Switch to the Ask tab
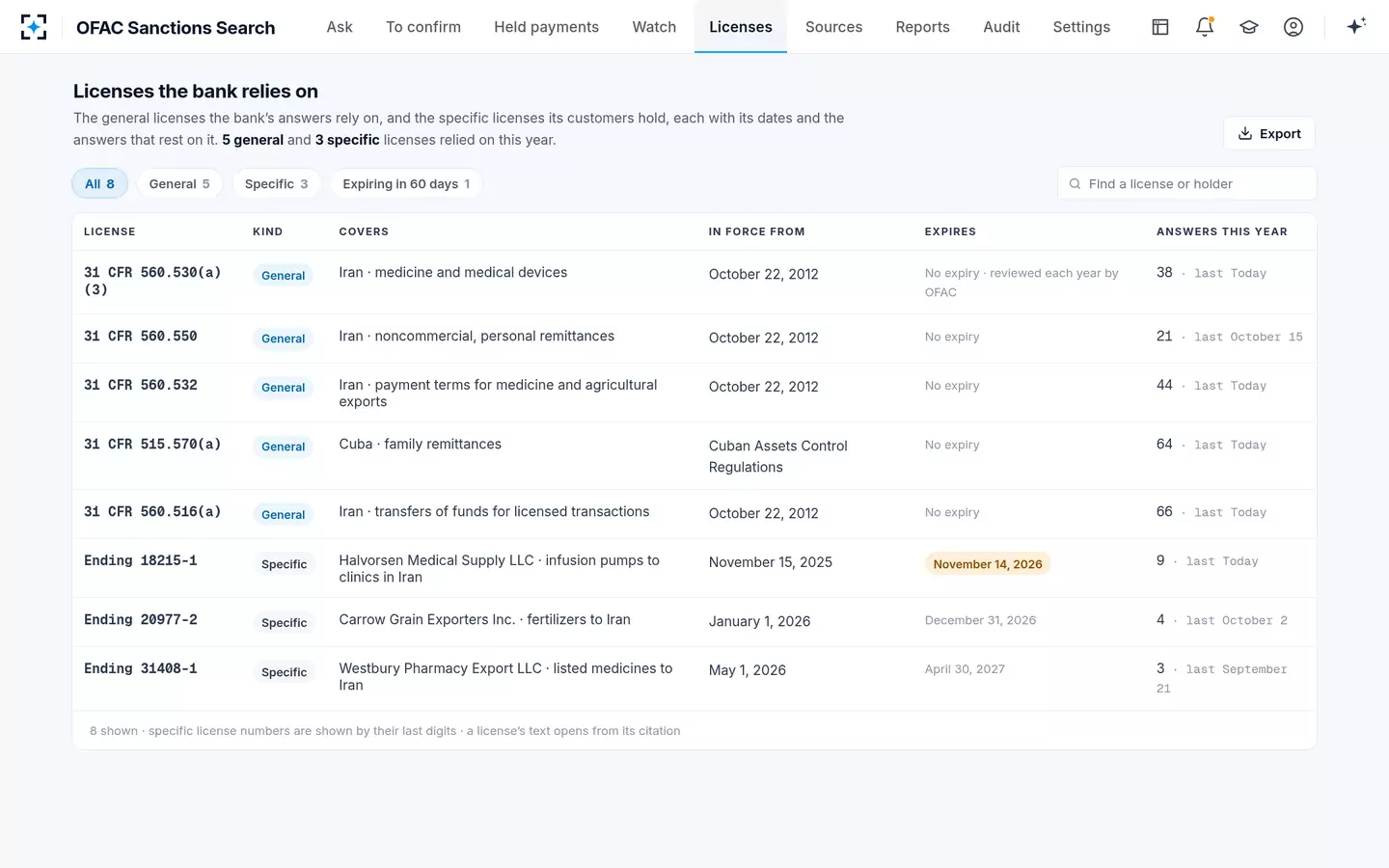This screenshot has height=868, width=1389. pyautogui.click(x=340, y=27)
